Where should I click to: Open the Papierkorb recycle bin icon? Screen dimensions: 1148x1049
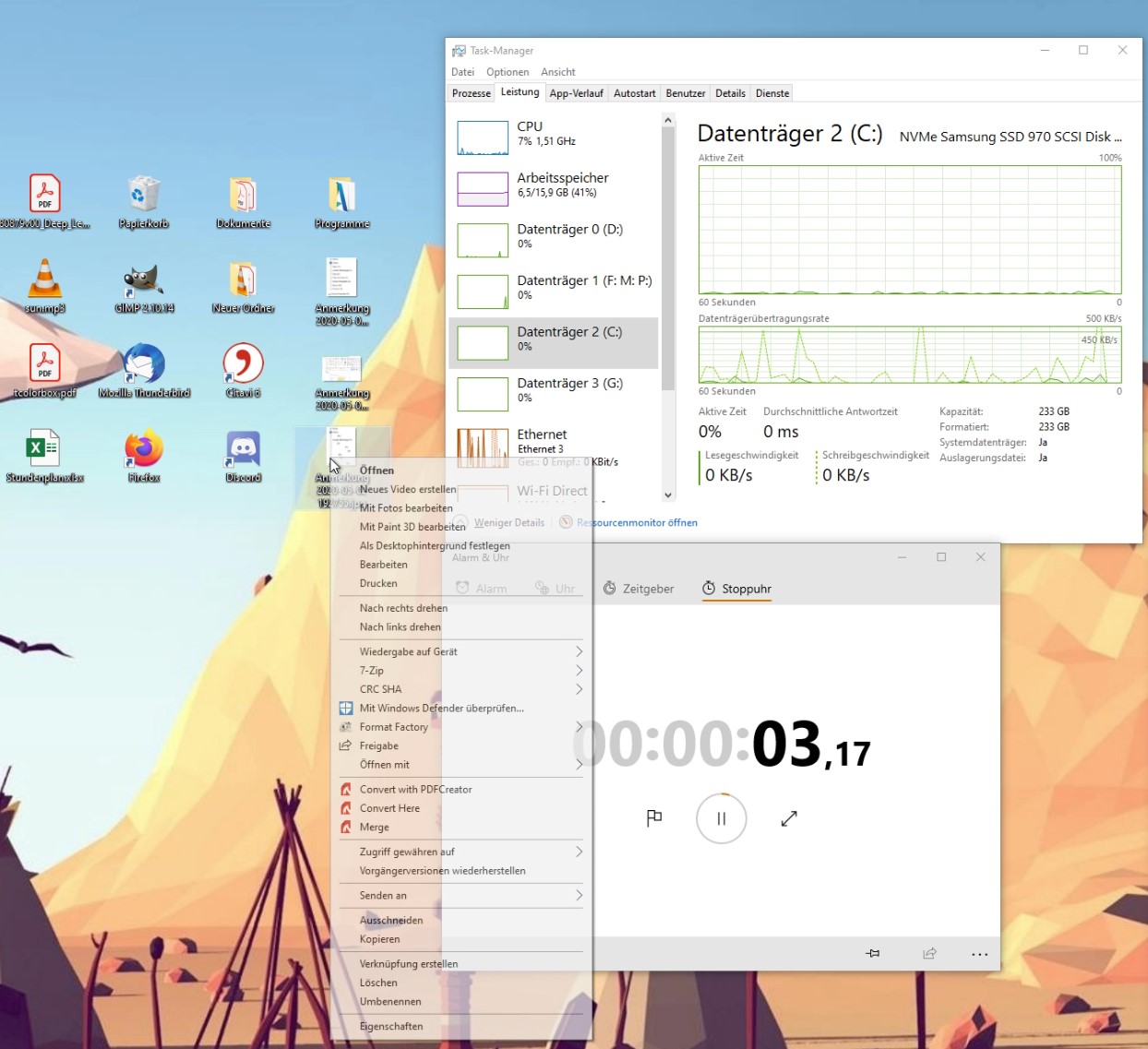click(144, 202)
